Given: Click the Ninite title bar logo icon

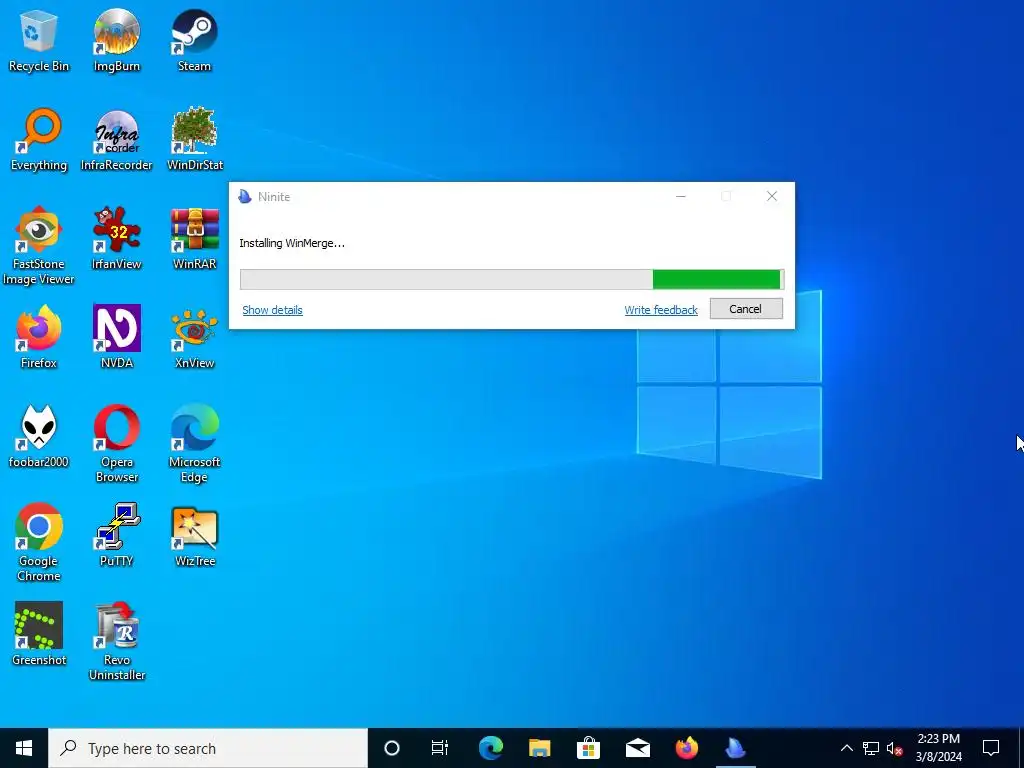Looking at the screenshot, I should point(245,197).
